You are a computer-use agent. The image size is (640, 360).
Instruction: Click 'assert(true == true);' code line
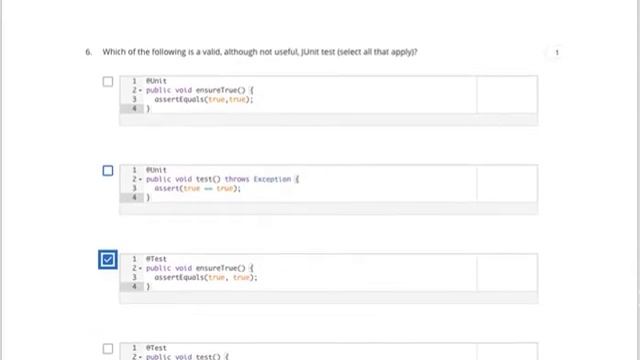(198, 188)
